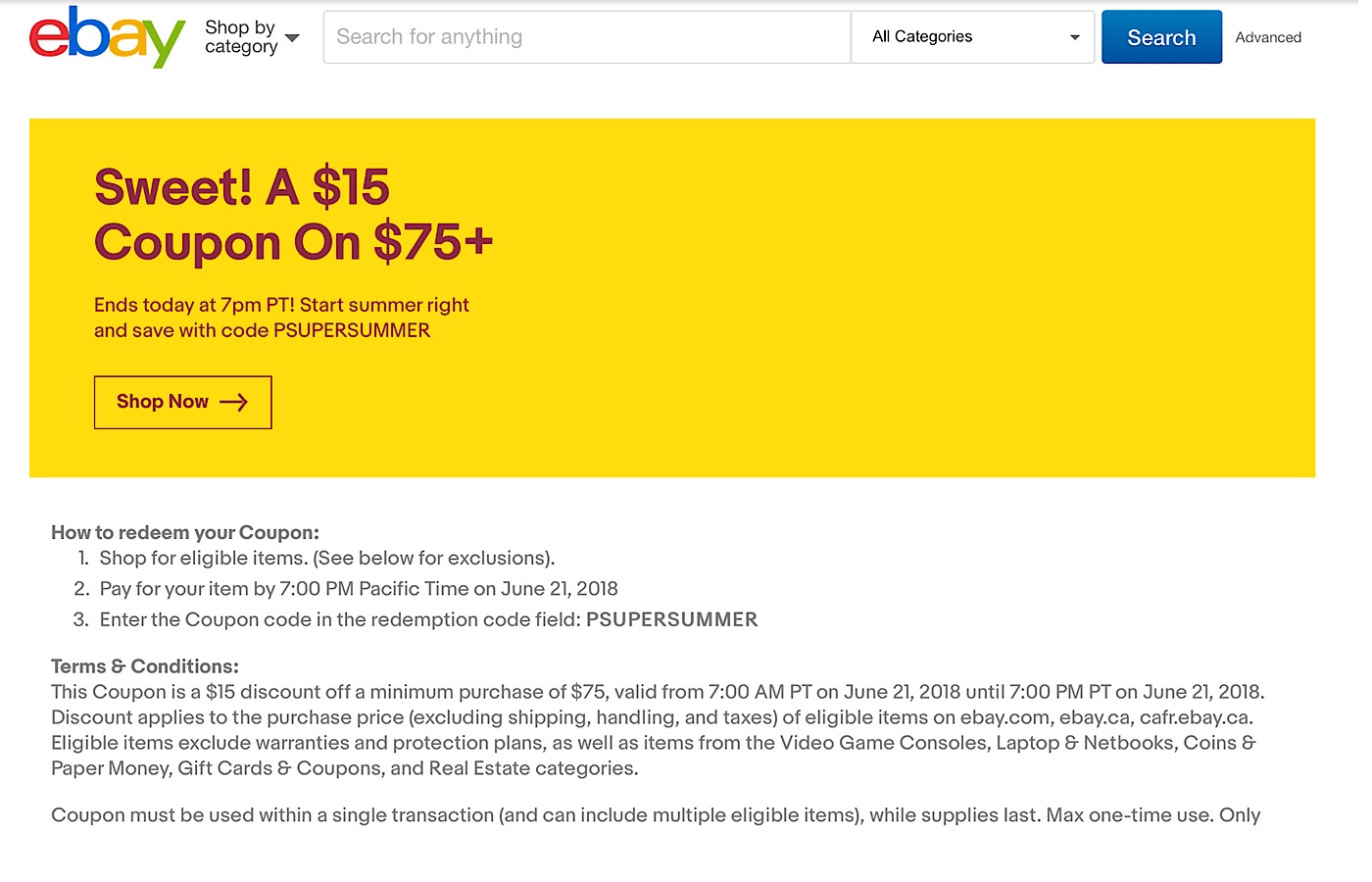Click step 1 Shop for eligible items
This screenshot has height=882, width=1372.
coord(326,558)
